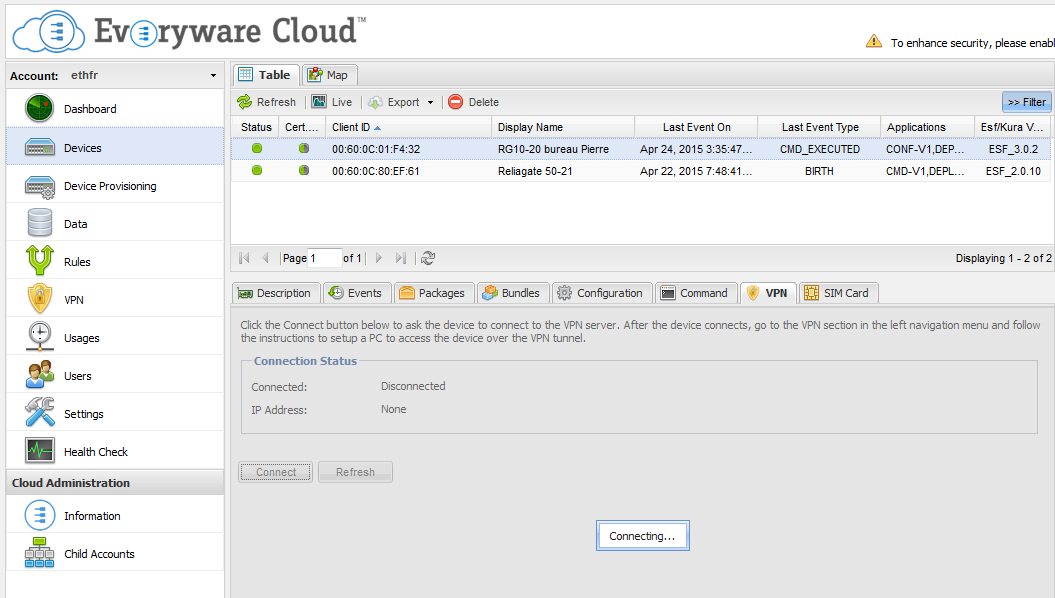Select row with Client ID 00:60:0C:80:EF:61
Viewport: 1055px width, 598px height.
pos(641,171)
